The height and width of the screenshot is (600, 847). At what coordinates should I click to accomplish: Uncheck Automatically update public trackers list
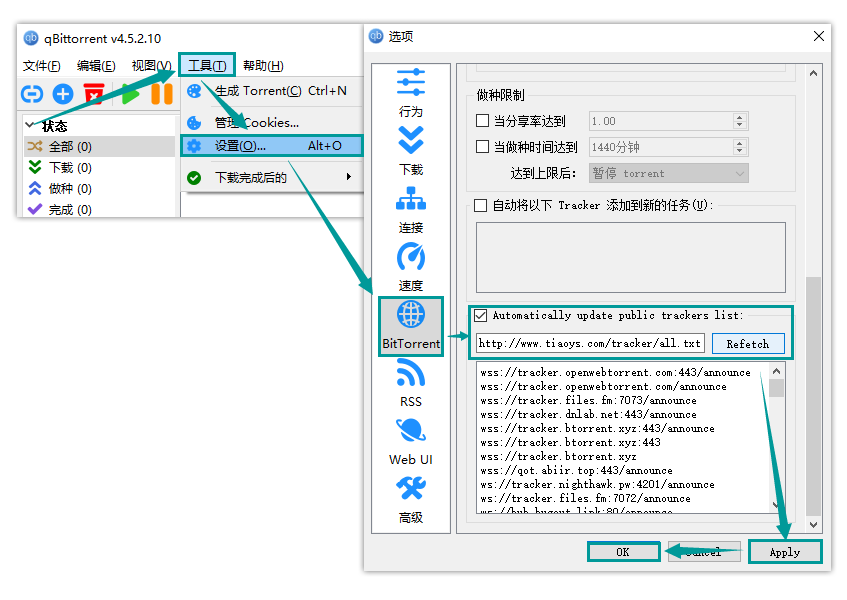click(480, 315)
